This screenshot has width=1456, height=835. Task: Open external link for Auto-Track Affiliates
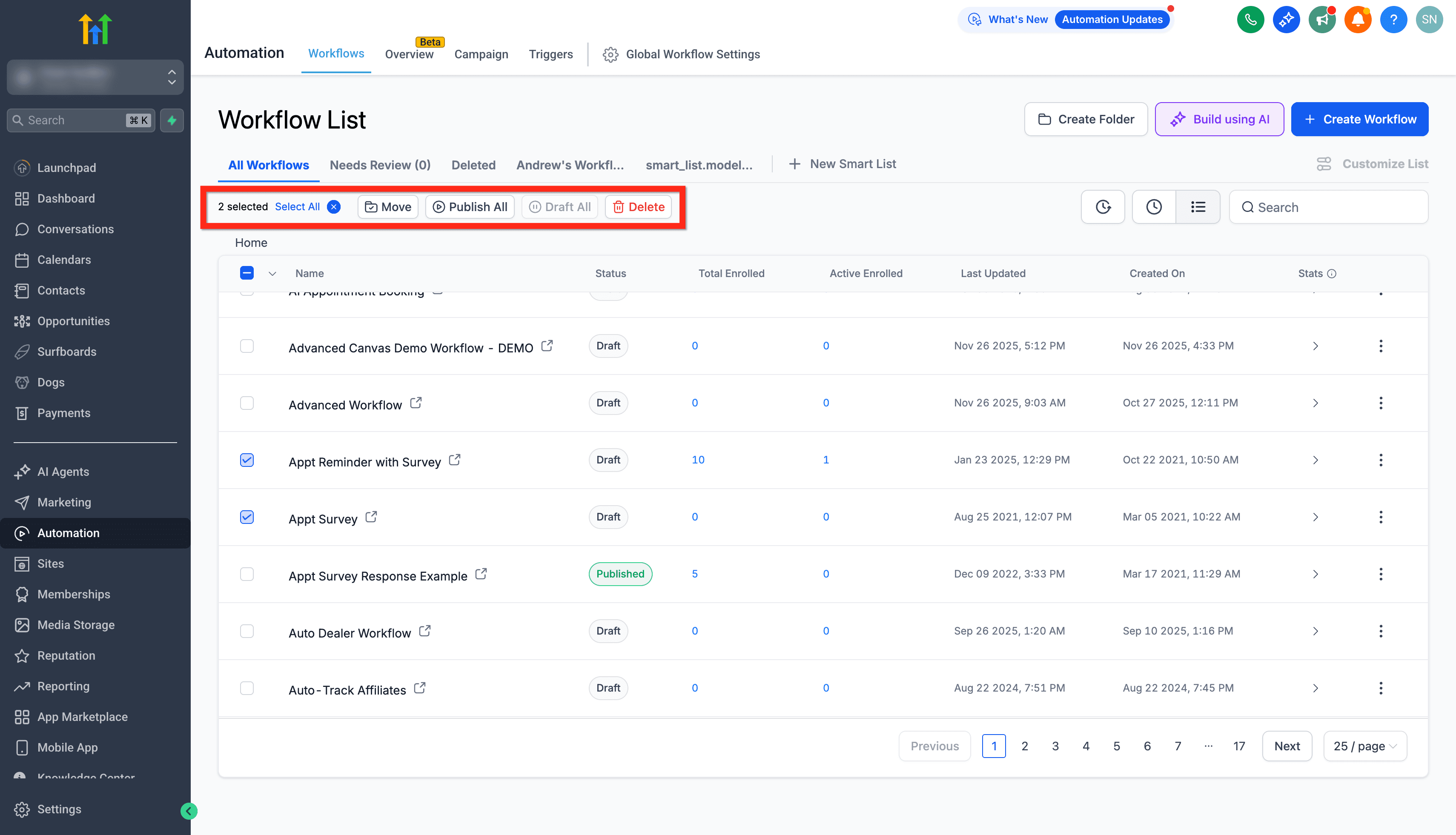[x=420, y=688]
